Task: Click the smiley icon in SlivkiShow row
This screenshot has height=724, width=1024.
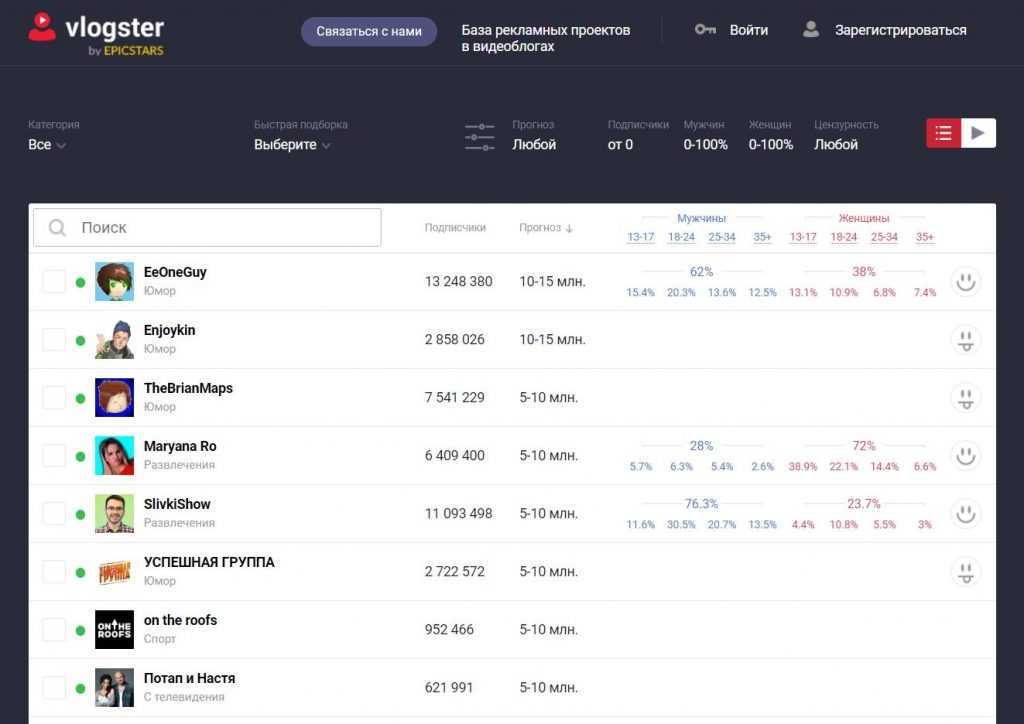Action: [x=965, y=514]
